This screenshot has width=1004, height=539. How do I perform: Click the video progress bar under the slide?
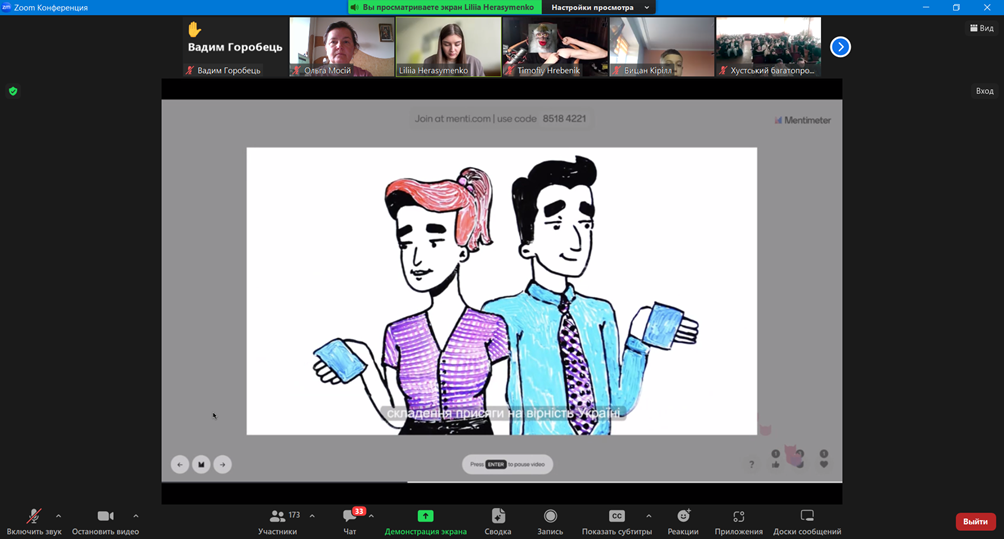pos(500,482)
